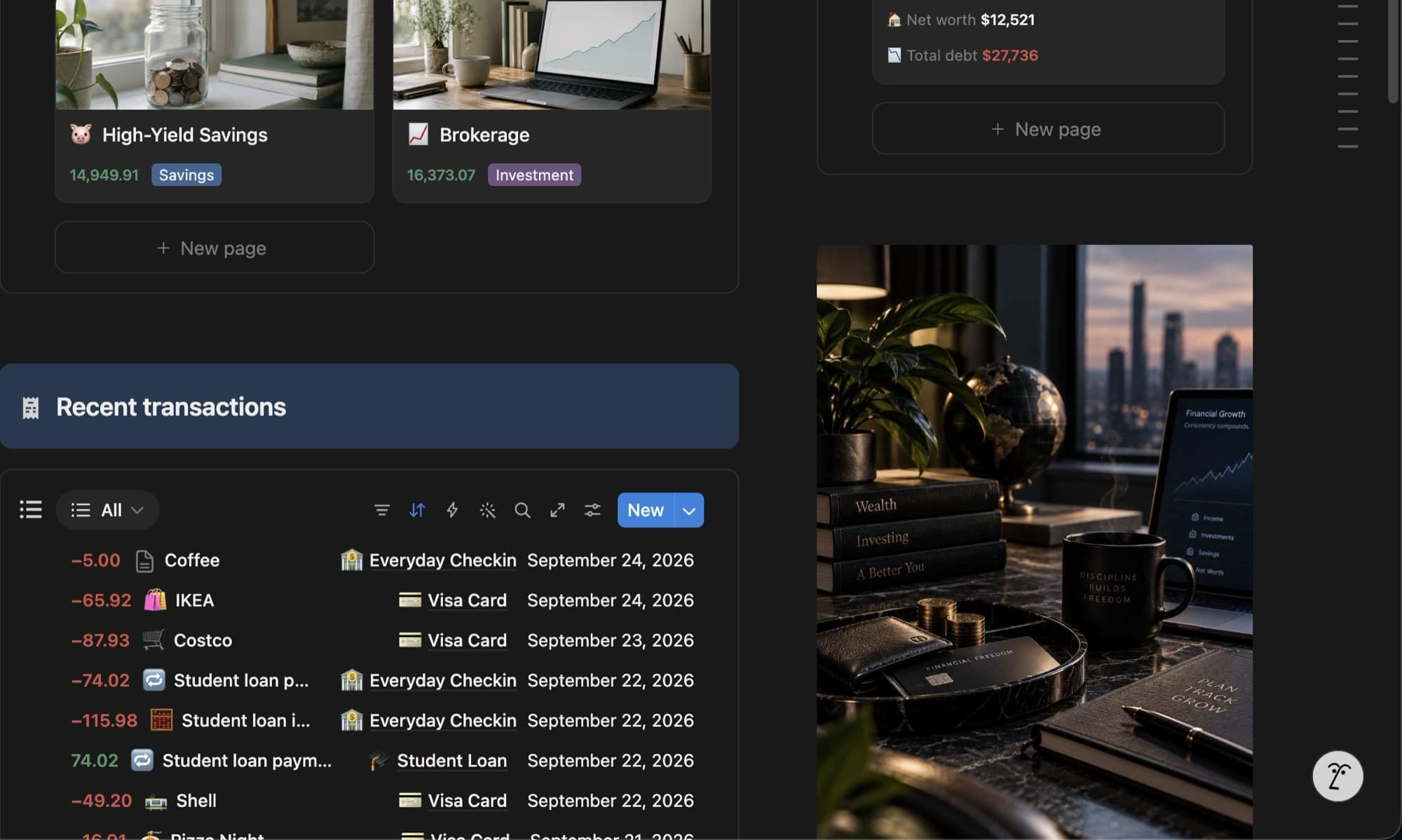The height and width of the screenshot is (840, 1402).
Task: Add New page under account cards
Action: coord(215,247)
